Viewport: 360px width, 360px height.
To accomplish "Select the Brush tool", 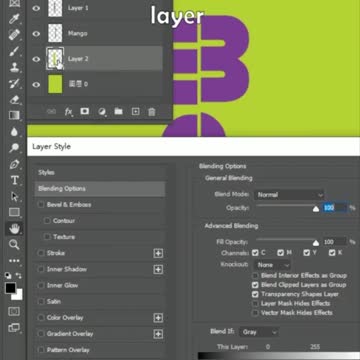I will 14,51.
